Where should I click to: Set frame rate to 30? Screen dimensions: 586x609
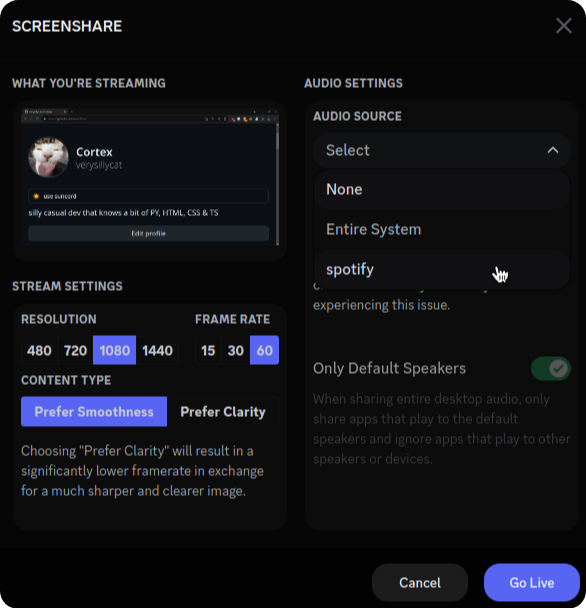click(235, 350)
